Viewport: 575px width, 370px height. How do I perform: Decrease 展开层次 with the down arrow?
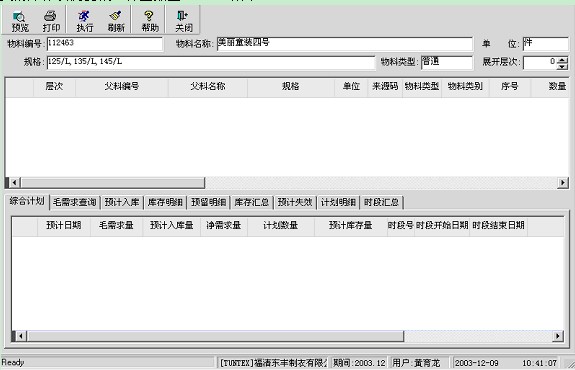click(562, 66)
